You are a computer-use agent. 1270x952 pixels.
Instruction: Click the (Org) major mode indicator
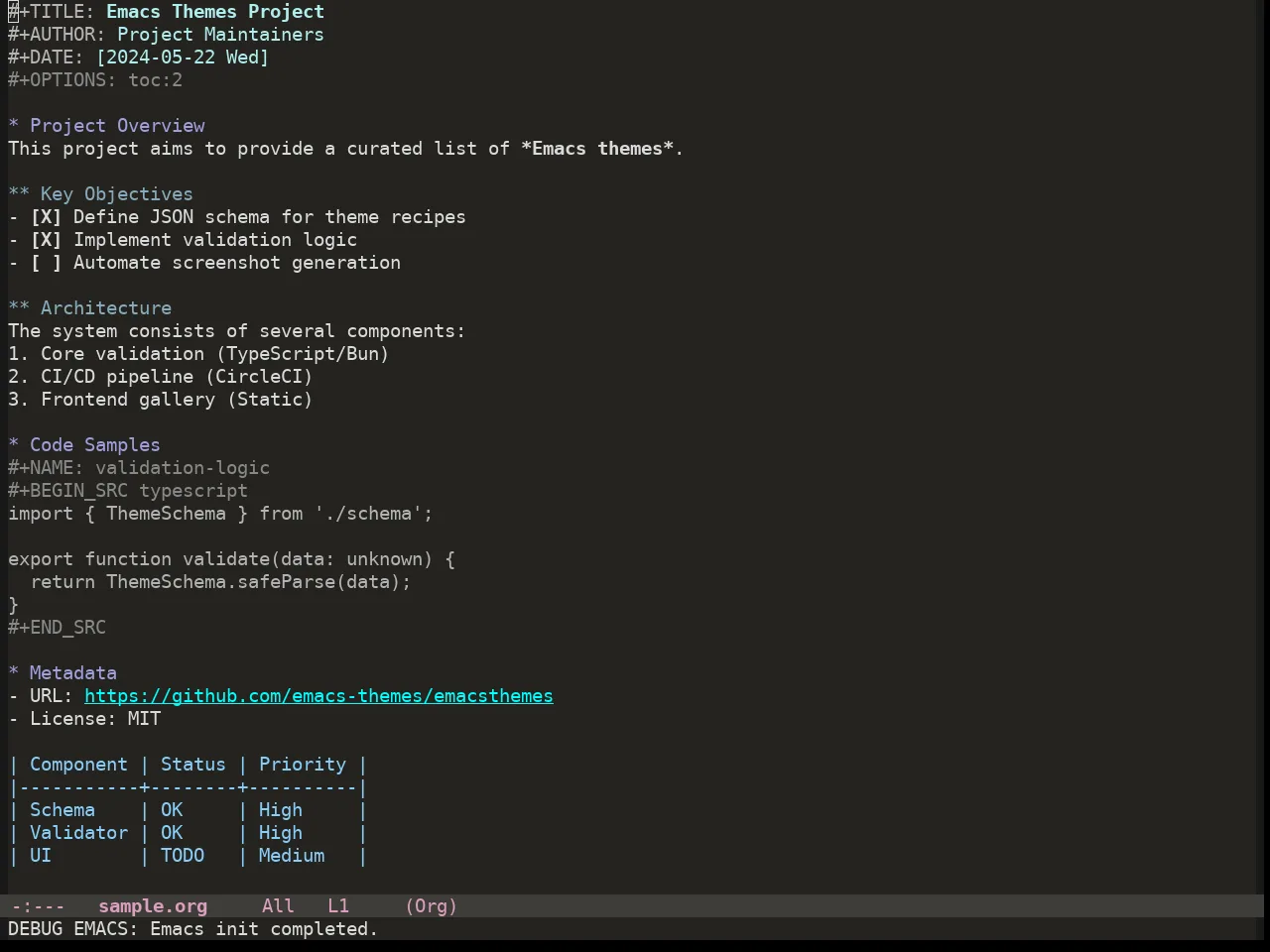(432, 906)
